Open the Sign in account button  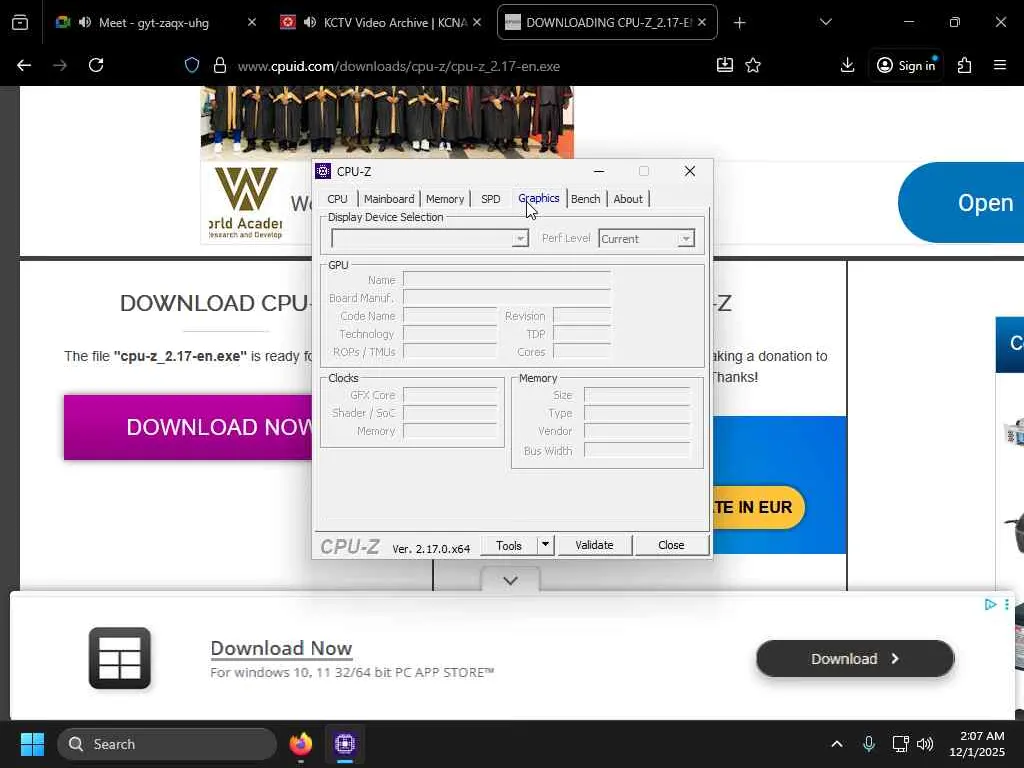(906, 65)
